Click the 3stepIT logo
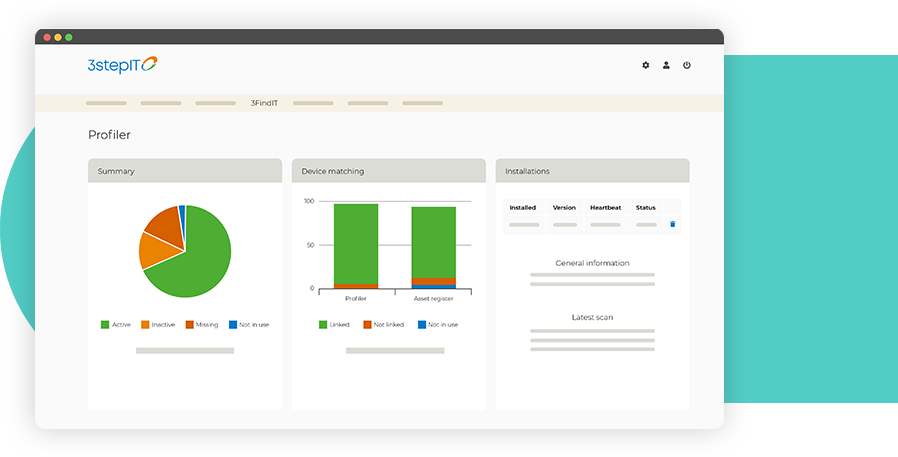The width and height of the screenshot is (898, 457). coord(122,65)
